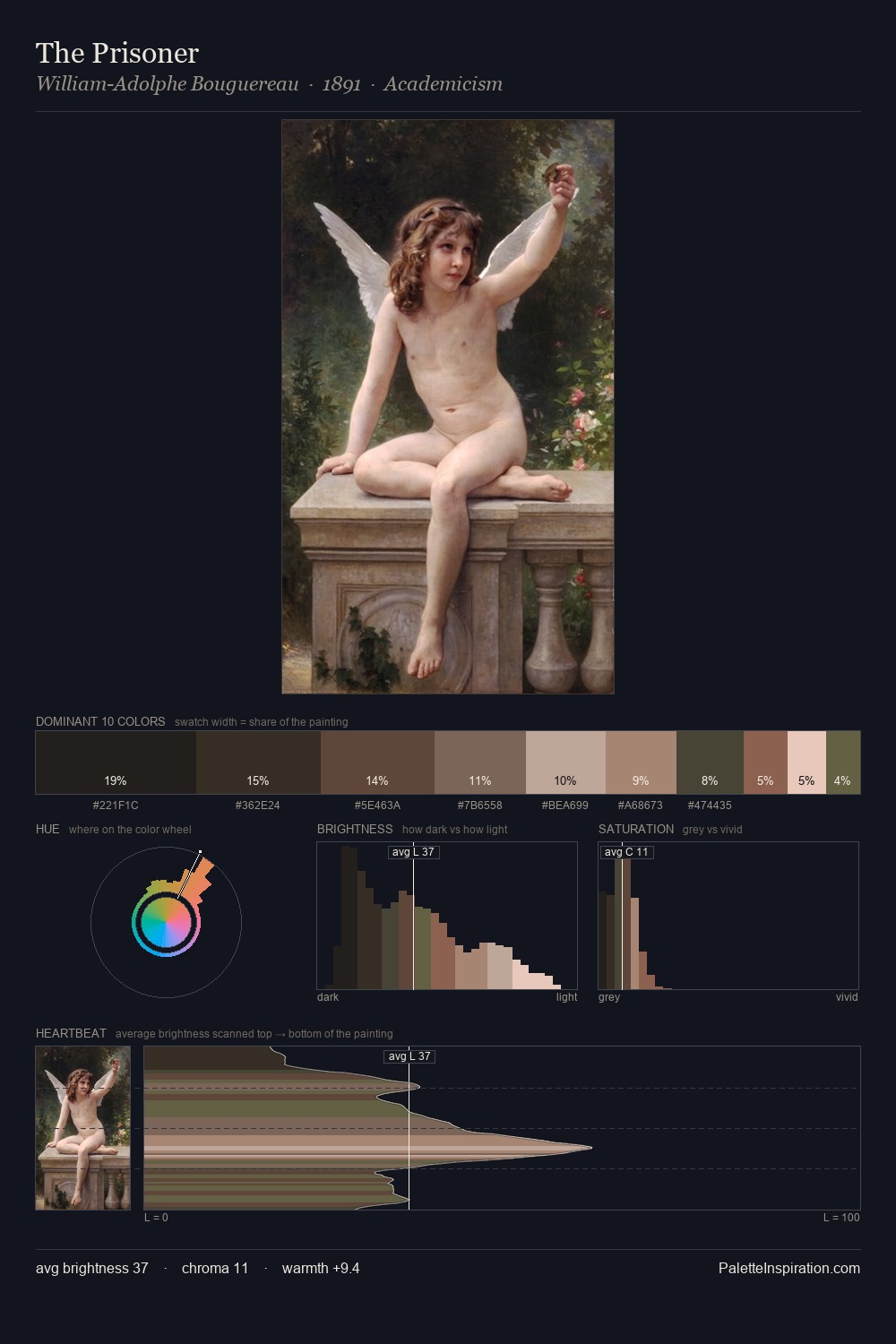Viewport: 896px width, 1344px height.
Task: Click the 'L = 0' axis label
Action: (156, 1218)
